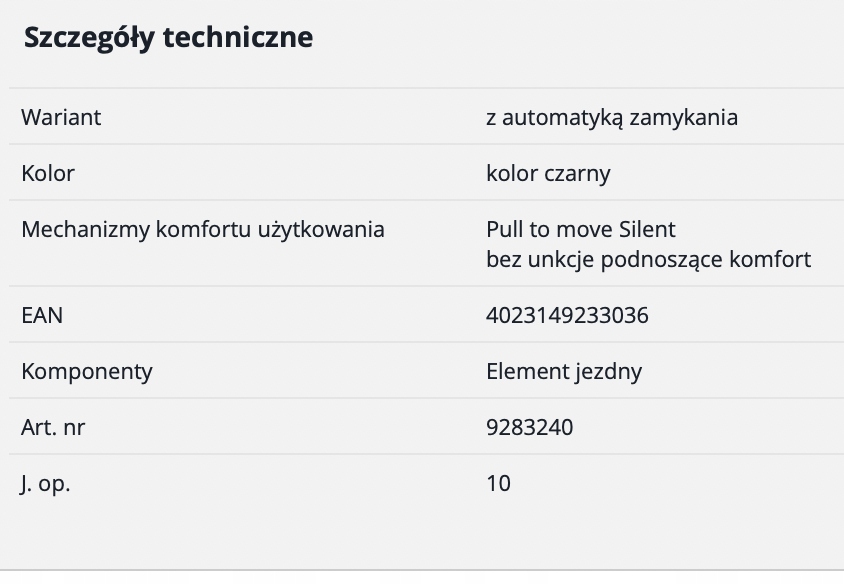Image resolution: width=844 pixels, height=584 pixels.
Task: Click the "Mechanizmy komfortu użytkowania" label
Action: (x=203, y=229)
